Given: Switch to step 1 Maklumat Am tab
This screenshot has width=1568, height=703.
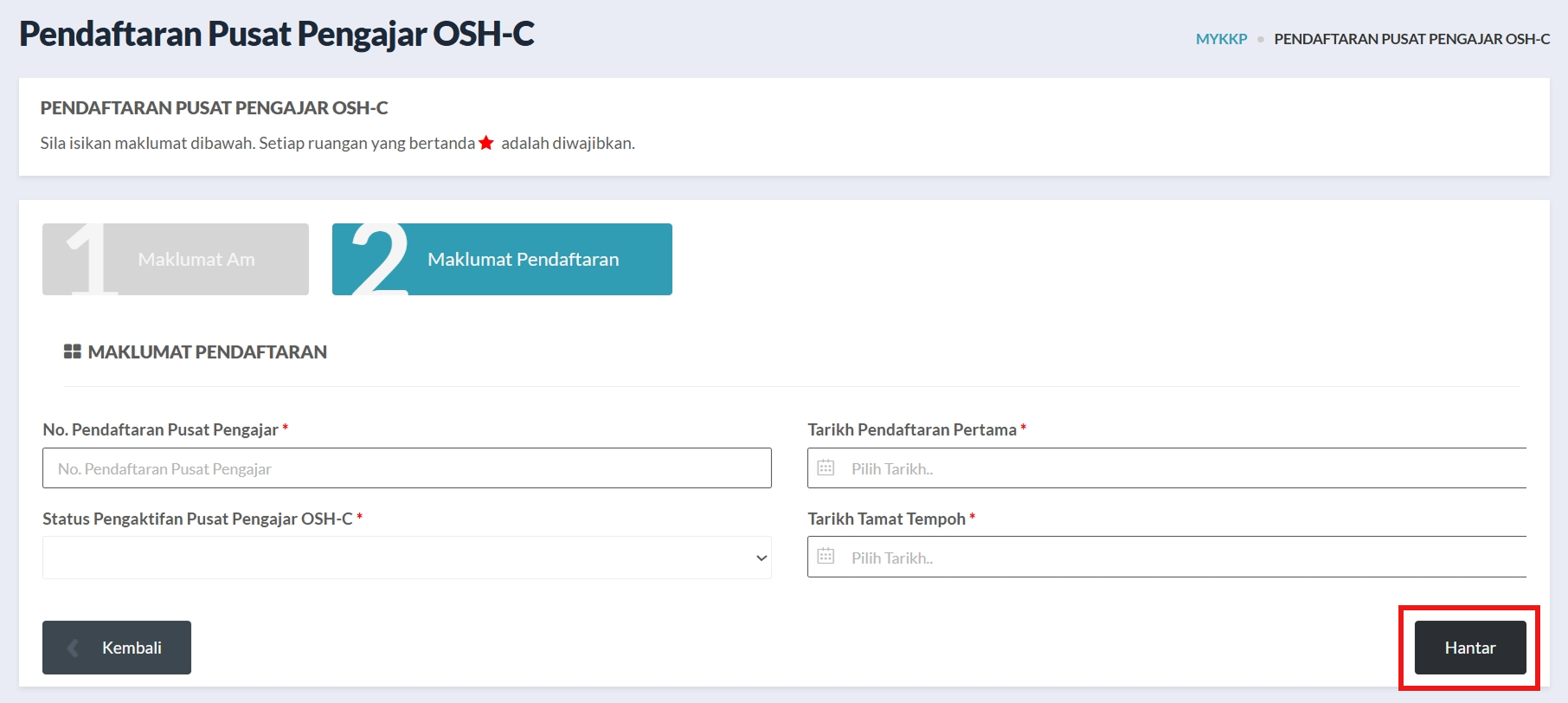Looking at the screenshot, I should pos(176,259).
